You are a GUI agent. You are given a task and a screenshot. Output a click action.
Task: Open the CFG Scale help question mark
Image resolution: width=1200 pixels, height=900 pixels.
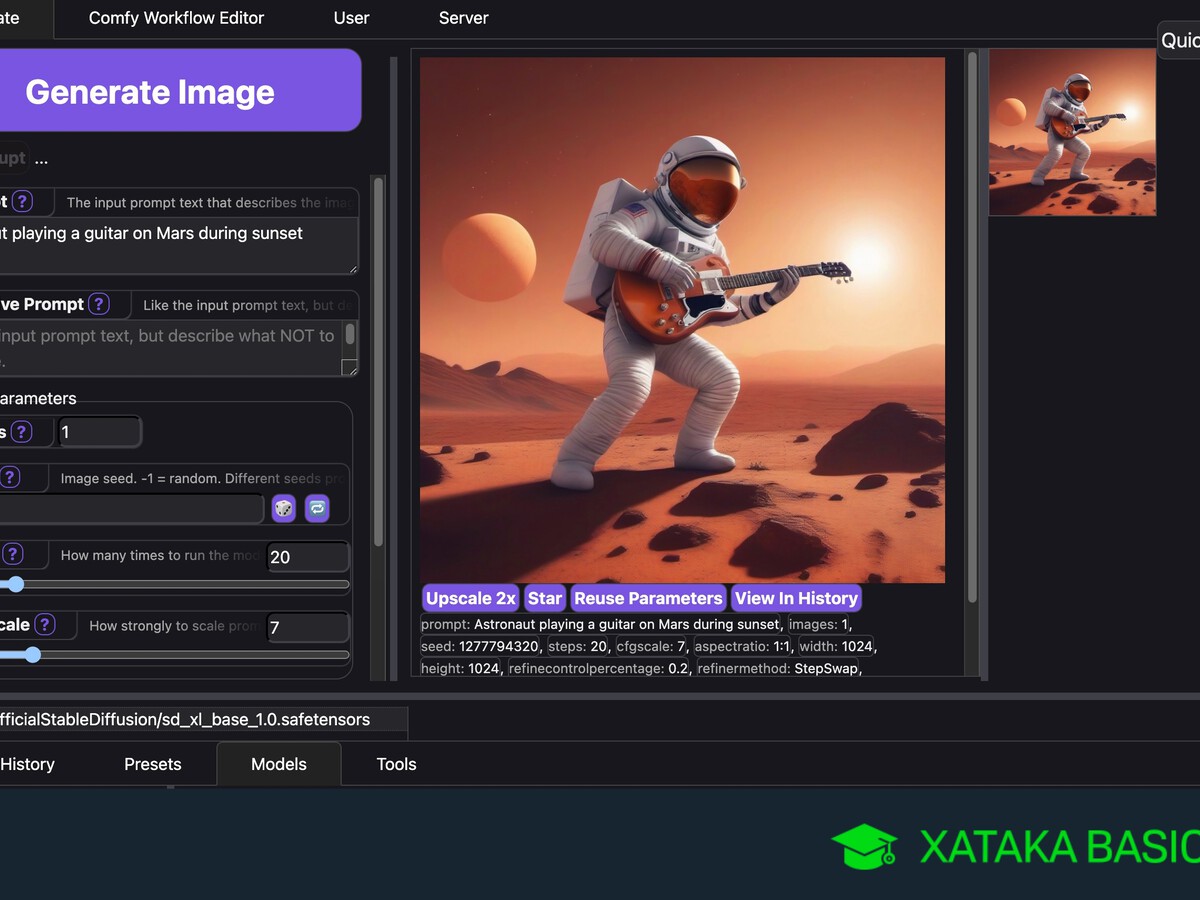pos(45,625)
